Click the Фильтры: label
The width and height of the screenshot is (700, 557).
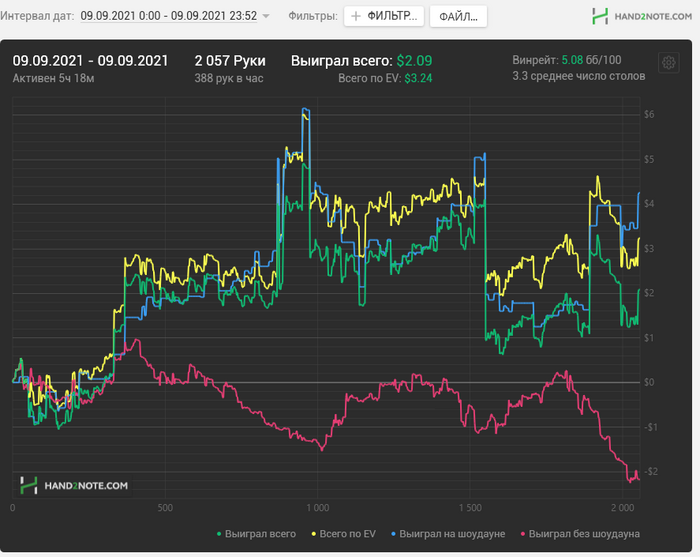click(x=313, y=16)
